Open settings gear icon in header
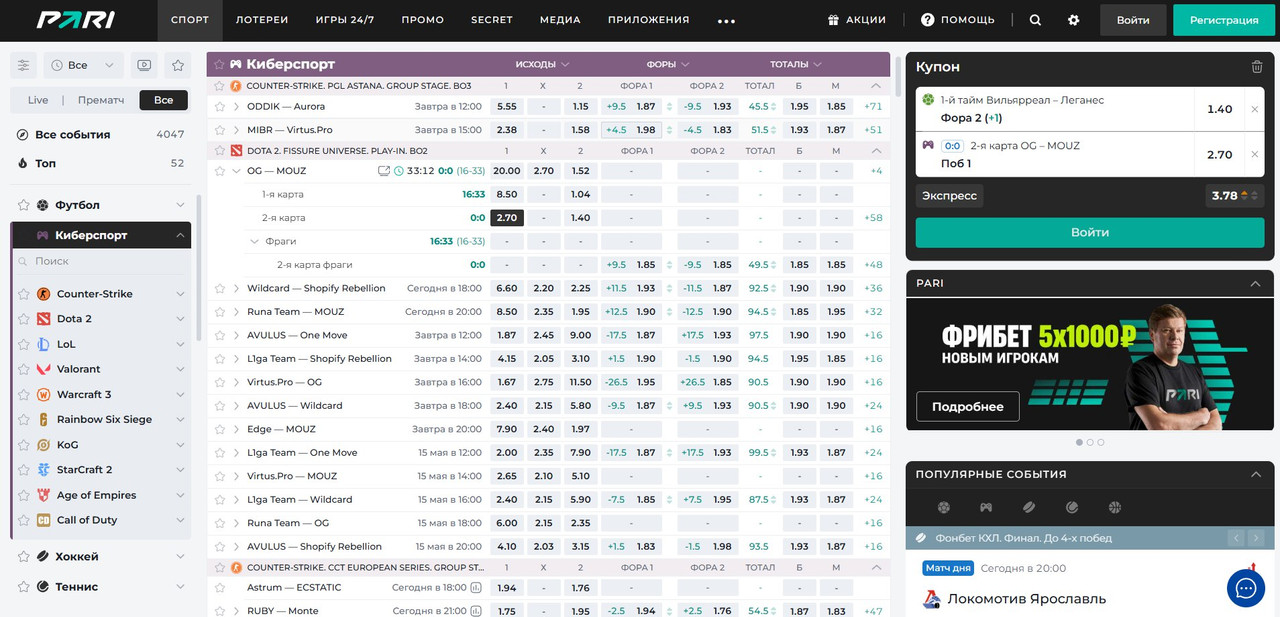 pyautogui.click(x=1074, y=20)
